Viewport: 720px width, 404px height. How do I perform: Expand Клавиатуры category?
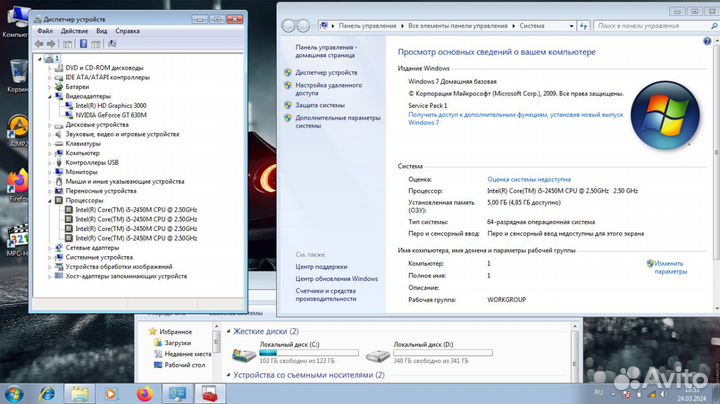click(x=50, y=144)
